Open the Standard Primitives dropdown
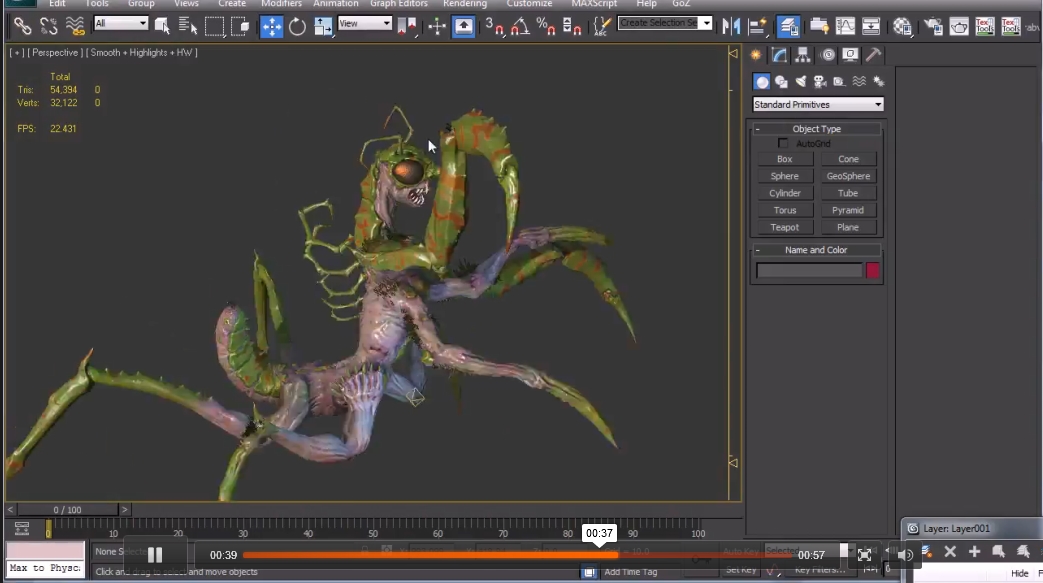The image size is (1043, 583). (x=818, y=104)
